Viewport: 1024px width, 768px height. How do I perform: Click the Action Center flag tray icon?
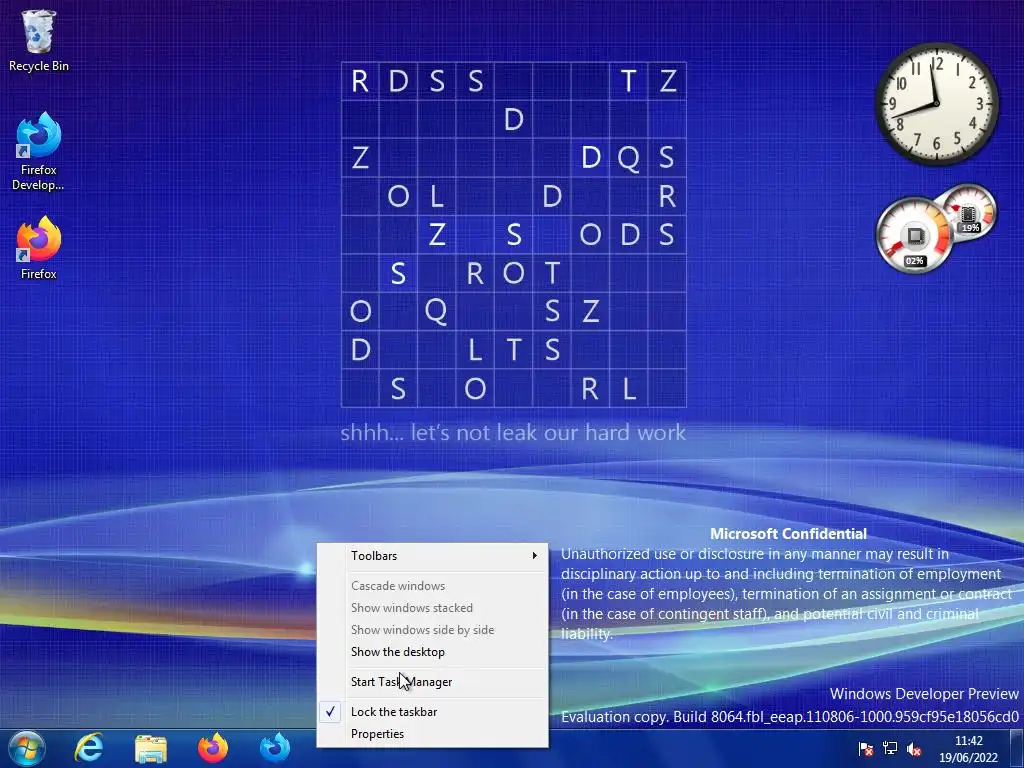[865, 748]
